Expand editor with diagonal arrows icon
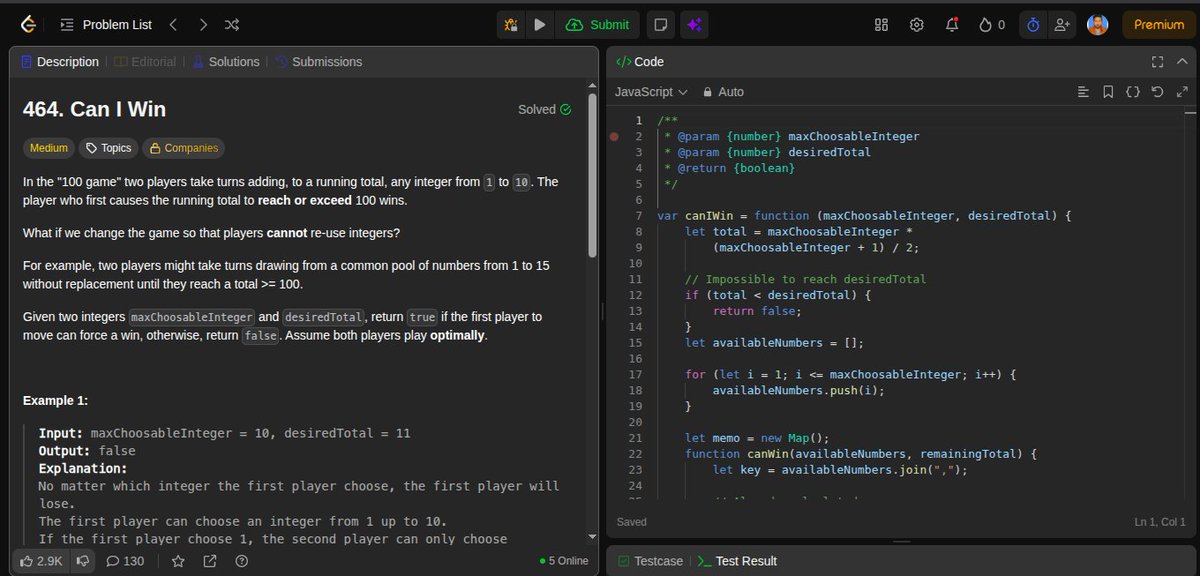Image resolution: width=1200 pixels, height=576 pixels. tap(1182, 92)
